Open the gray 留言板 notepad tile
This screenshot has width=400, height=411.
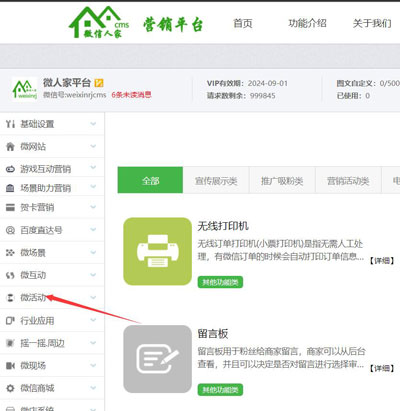point(158,359)
